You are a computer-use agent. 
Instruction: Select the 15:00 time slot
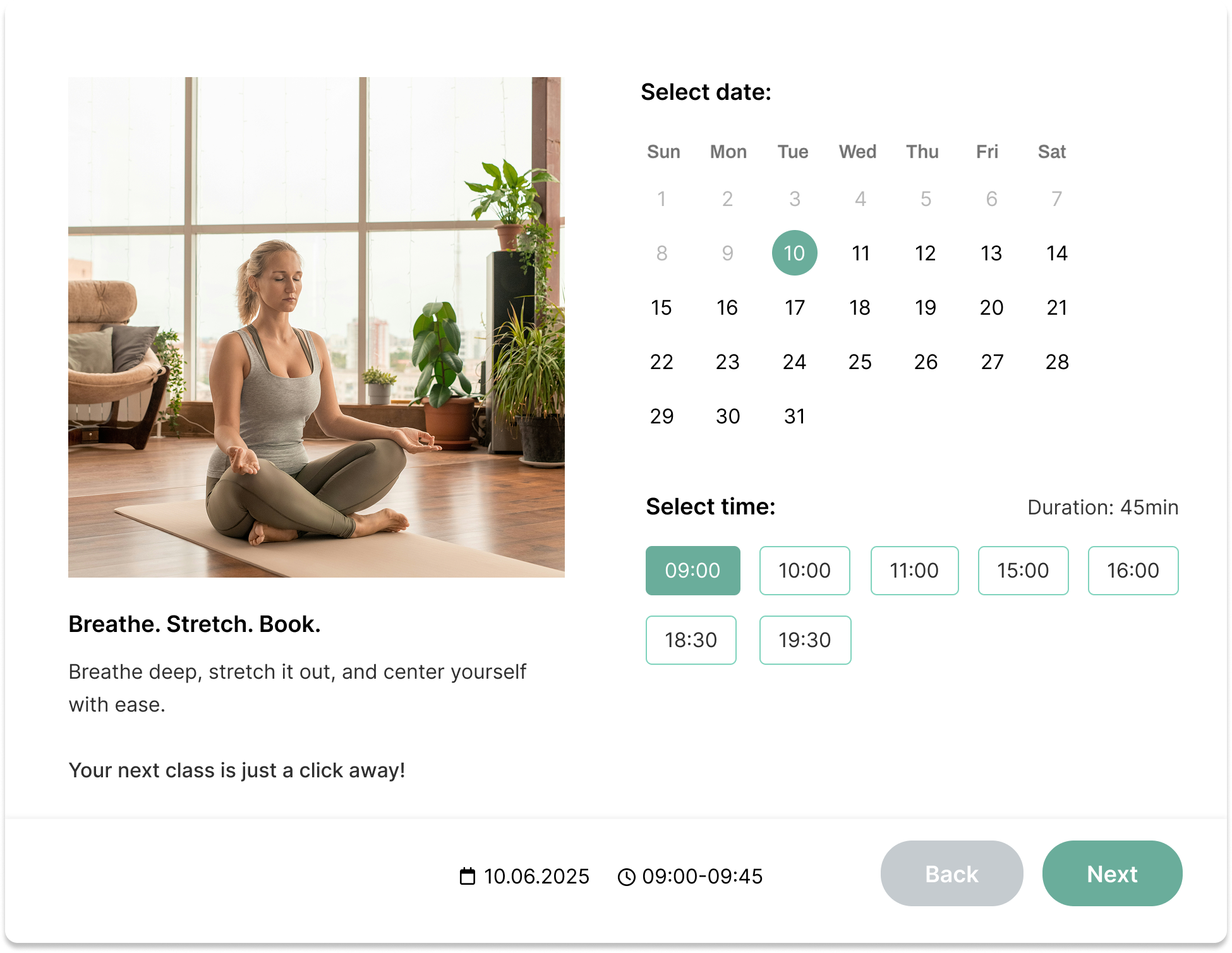pos(1023,570)
